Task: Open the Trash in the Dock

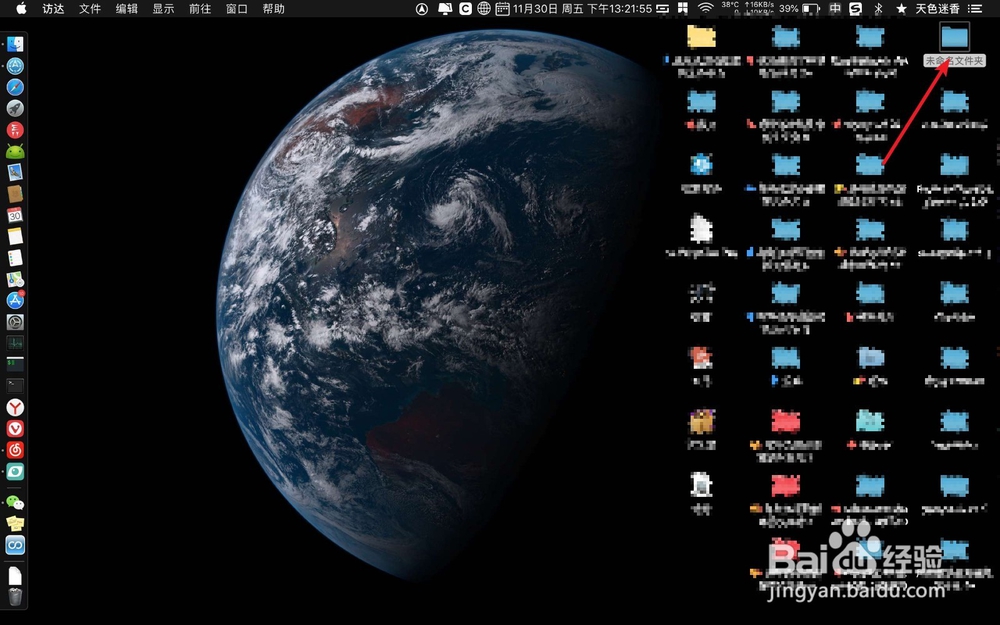Action: point(15,596)
